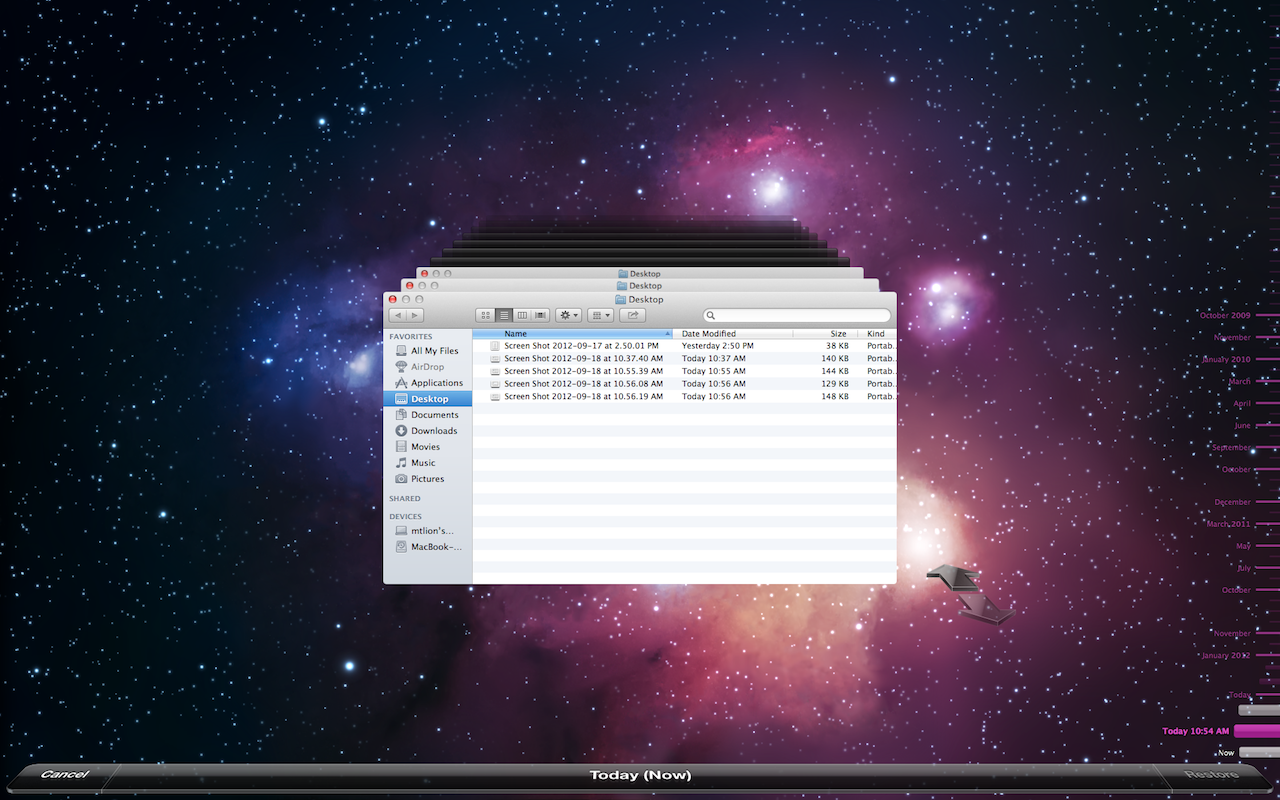Viewport: 1280px width, 800px height.
Task: Click the Applications sidebar icon
Action: coord(401,383)
